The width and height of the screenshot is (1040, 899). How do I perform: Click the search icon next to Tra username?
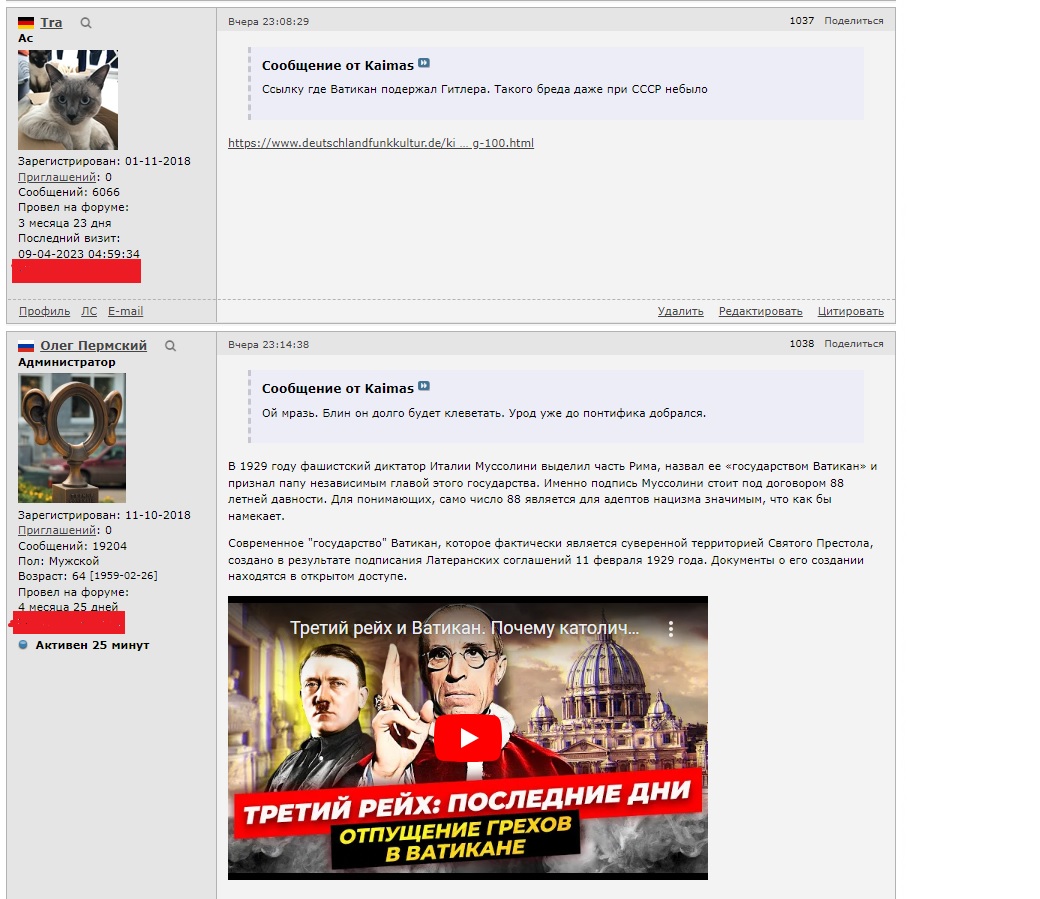pos(86,23)
